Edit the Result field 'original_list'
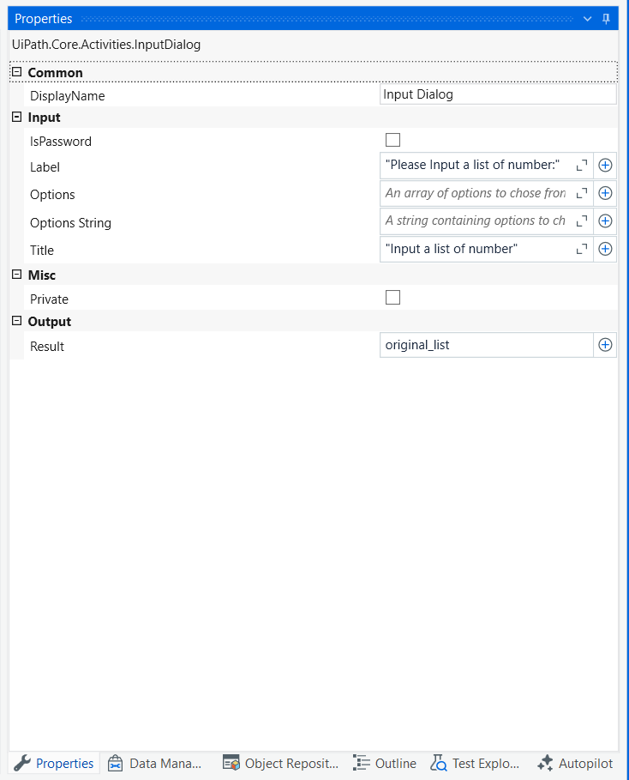This screenshot has width=629, height=780. (487, 345)
